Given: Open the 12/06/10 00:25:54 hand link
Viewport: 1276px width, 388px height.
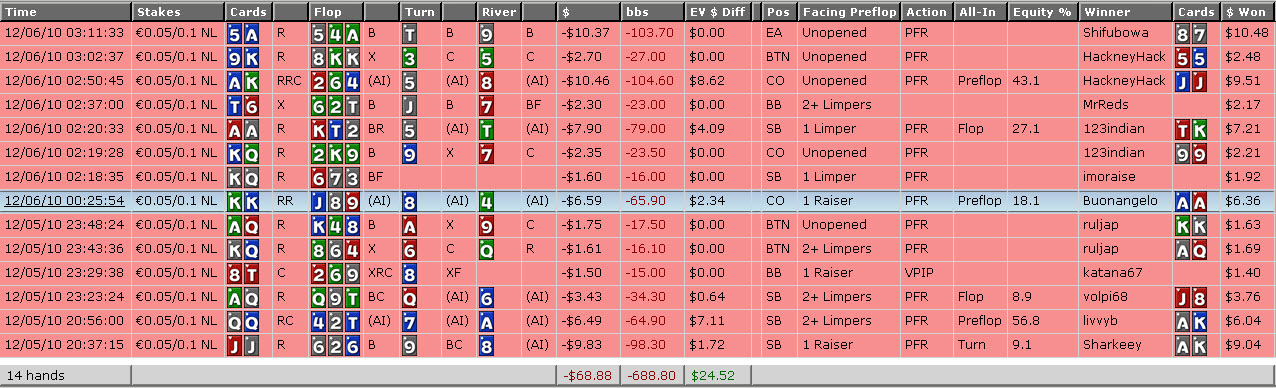Looking at the screenshot, I should coord(64,201).
